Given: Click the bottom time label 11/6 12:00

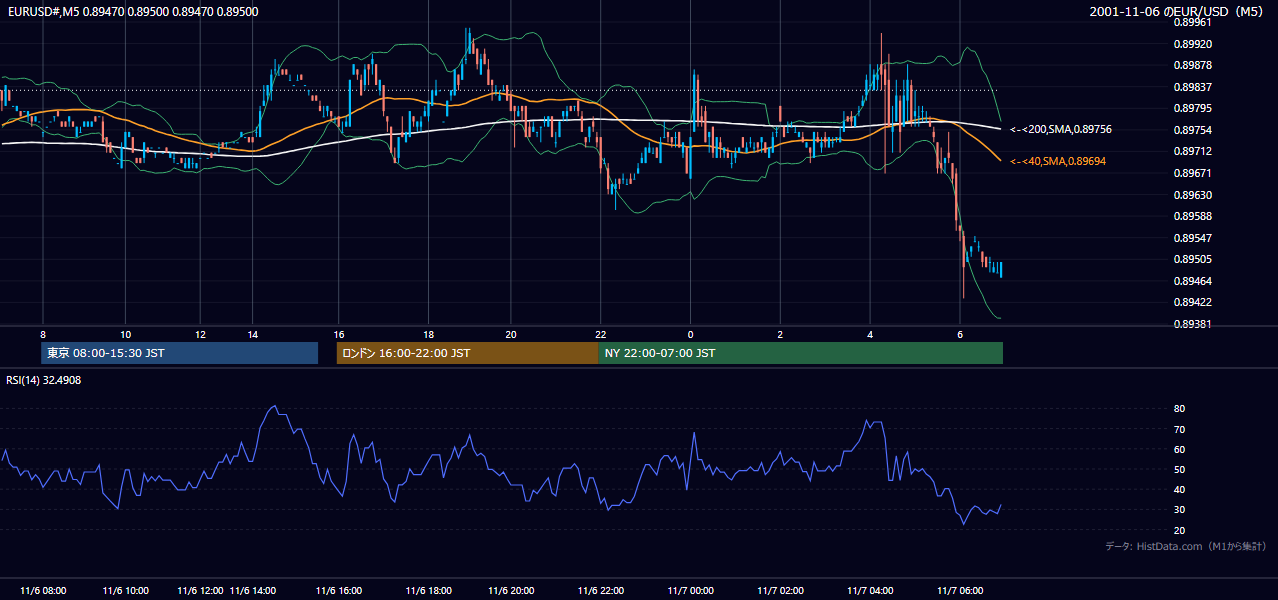Looking at the screenshot, I should 200,590.
